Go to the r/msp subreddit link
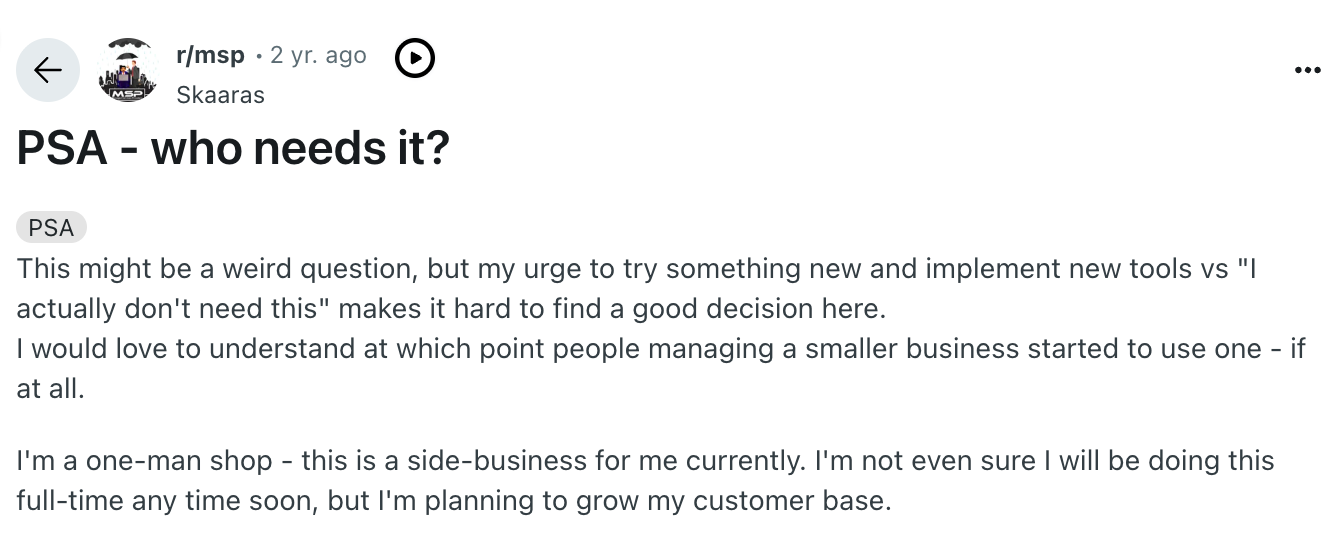1336x538 pixels. pyautogui.click(x=210, y=56)
